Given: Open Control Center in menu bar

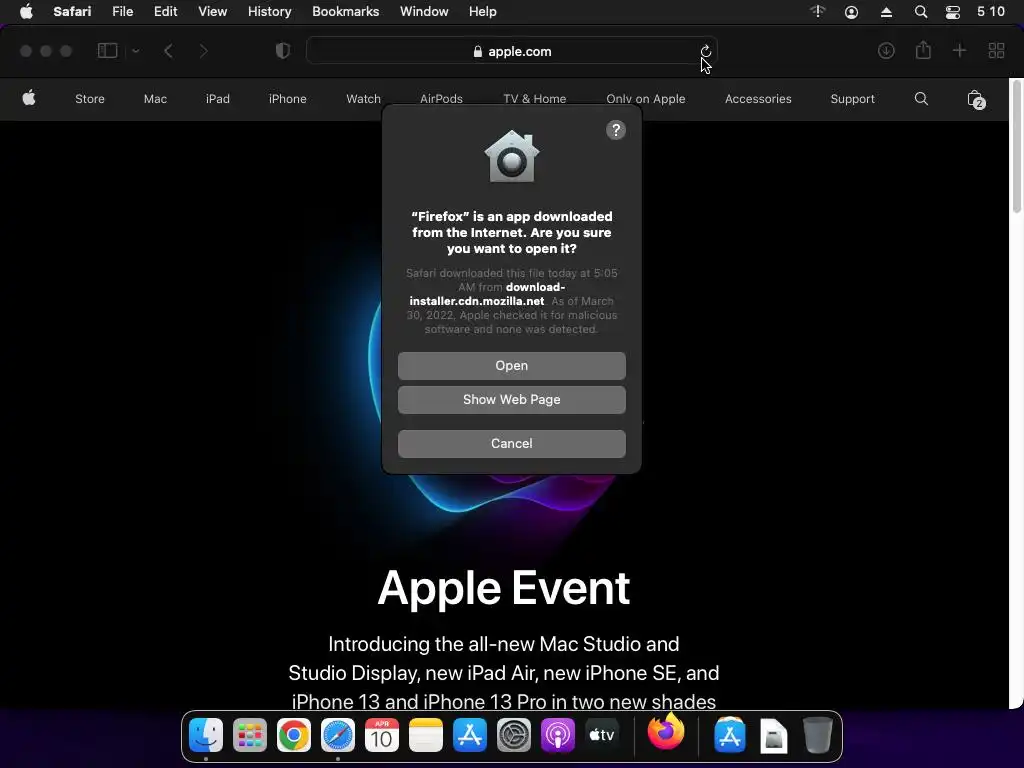Looking at the screenshot, I should click(x=953, y=12).
